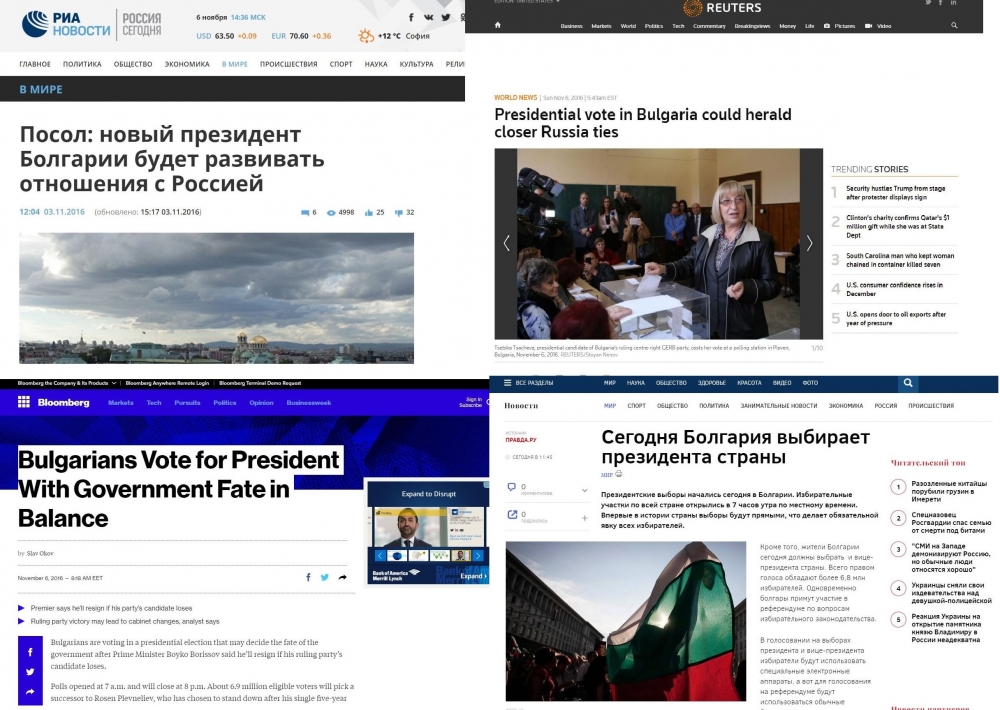Click the Bloomberg apps grid icon
Image resolution: width=1000 pixels, height=710 pixels.
[24, 402]
